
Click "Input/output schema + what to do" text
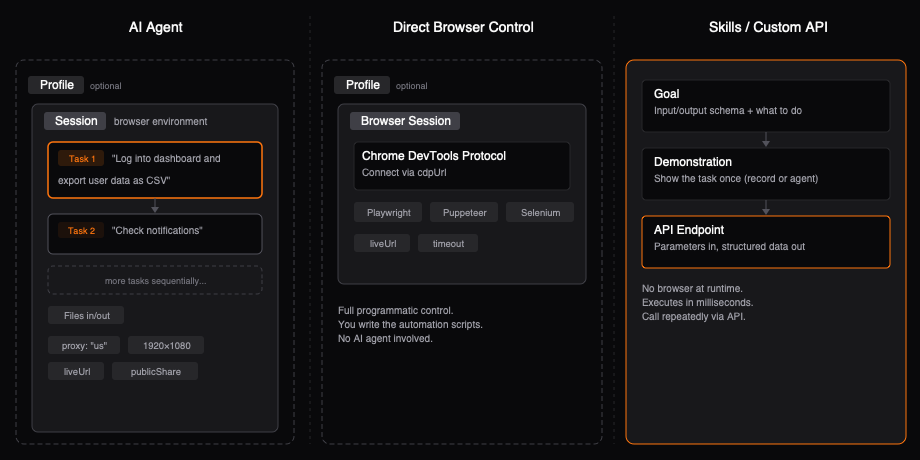728,110
